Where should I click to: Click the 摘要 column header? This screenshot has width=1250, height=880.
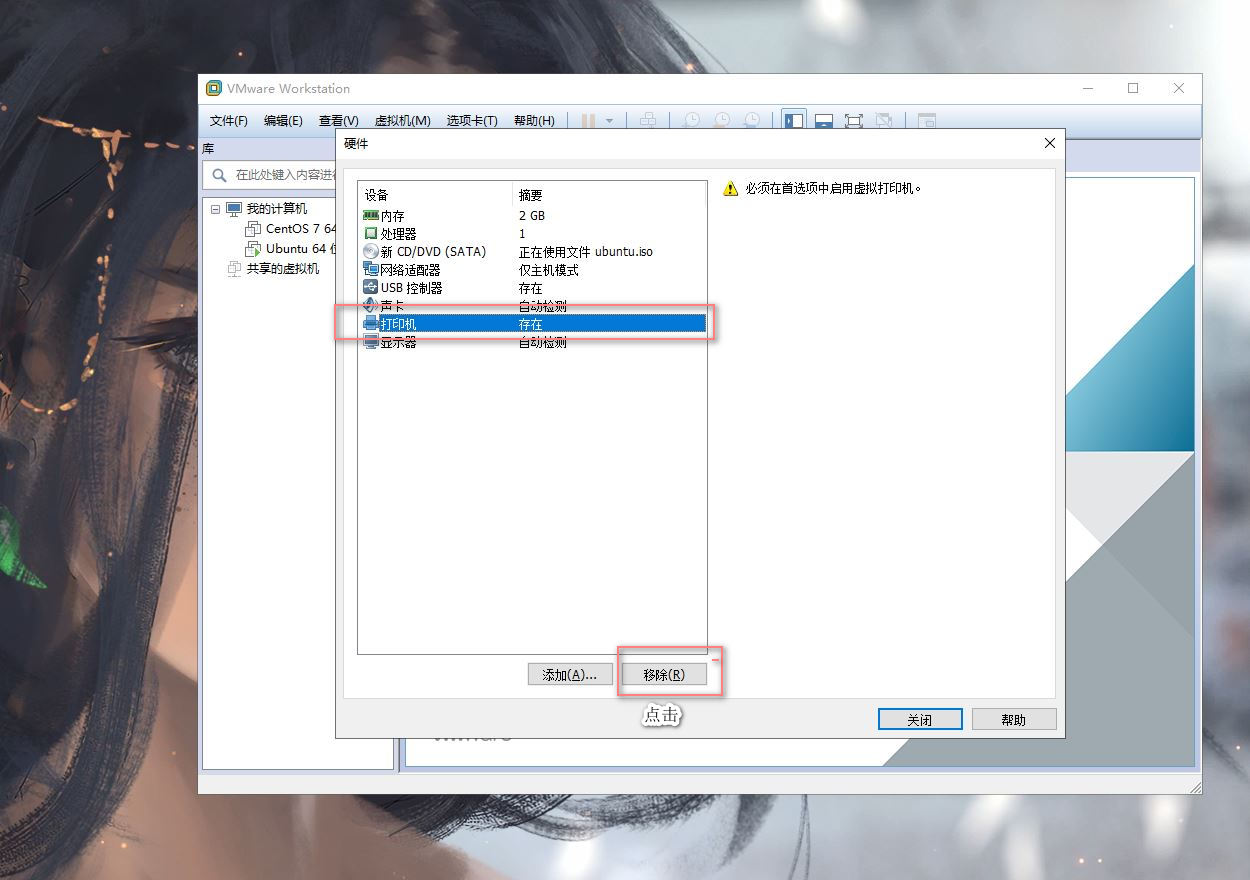[609, 195]
